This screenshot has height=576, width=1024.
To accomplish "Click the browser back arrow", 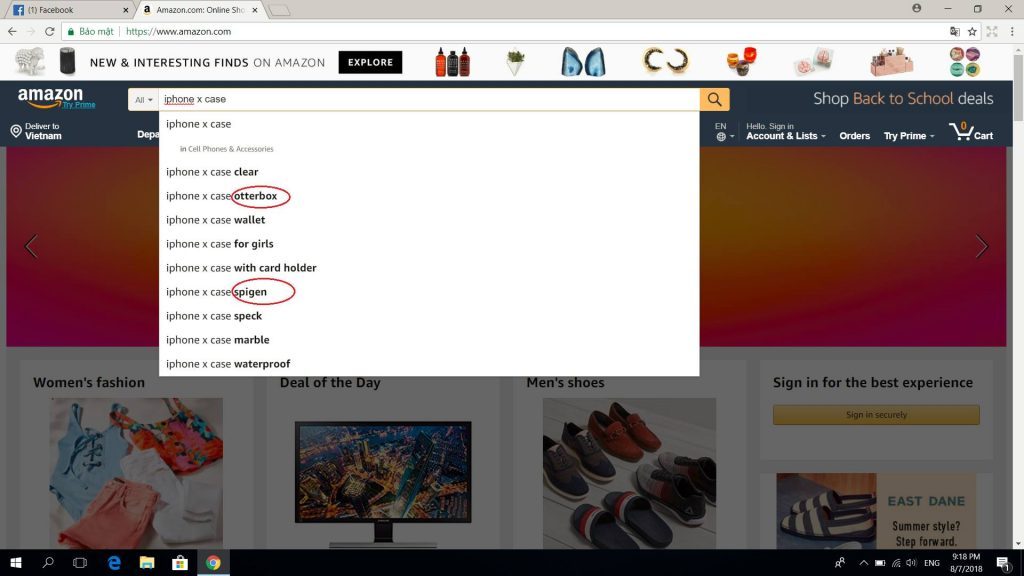I will (12, 31).
